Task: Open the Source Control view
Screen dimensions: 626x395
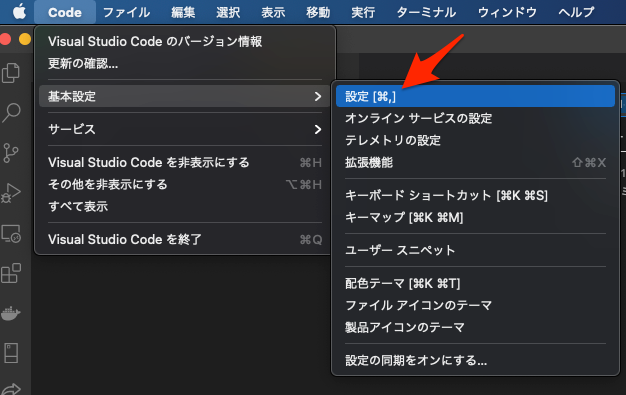Action: point(11,153)
